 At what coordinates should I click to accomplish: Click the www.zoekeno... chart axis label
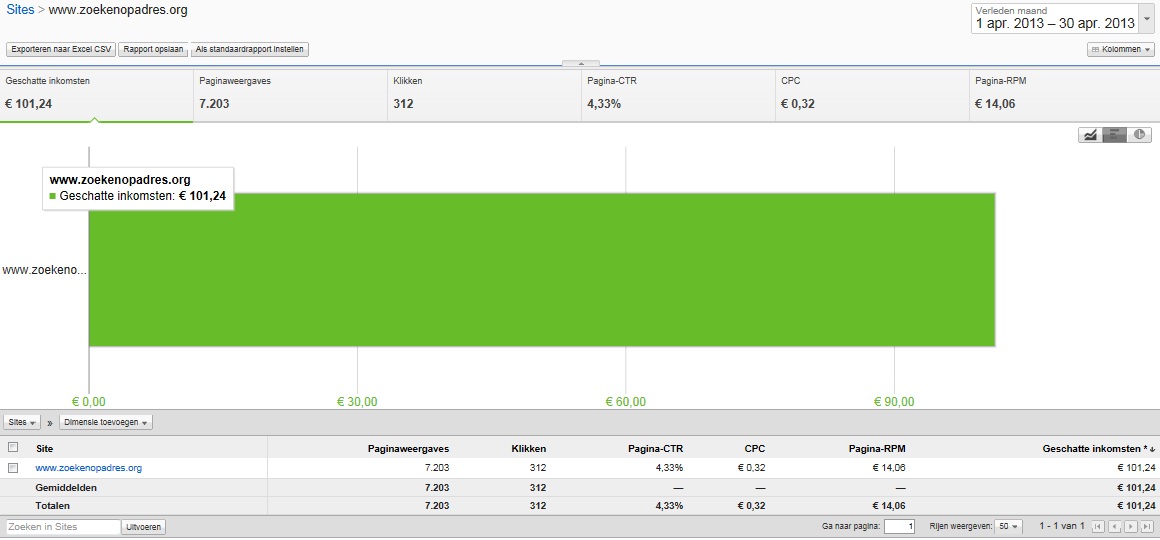coord(44,270)
